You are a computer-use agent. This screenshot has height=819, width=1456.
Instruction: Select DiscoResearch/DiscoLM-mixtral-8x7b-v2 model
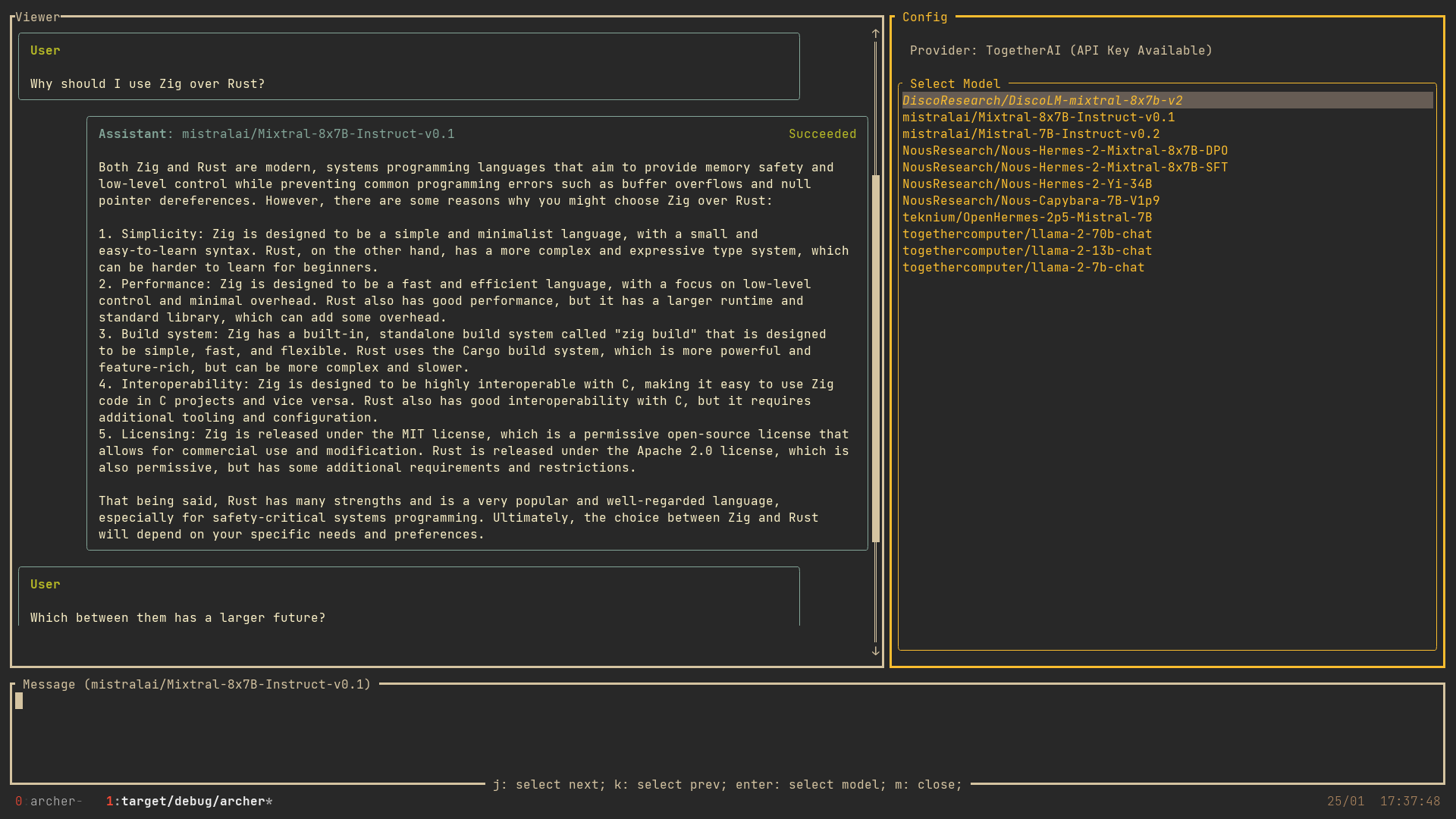pos(1167,100)
